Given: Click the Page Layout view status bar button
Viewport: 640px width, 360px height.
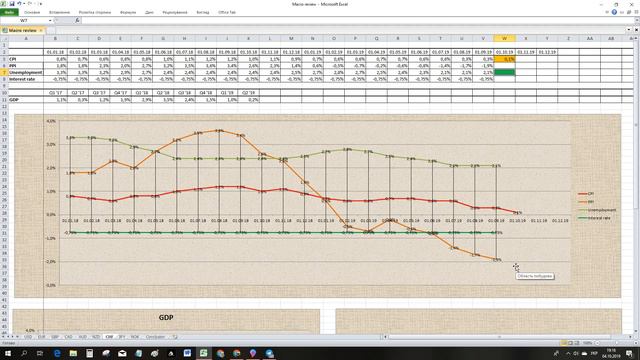Looking at the screenshot, I should click(x=570, y=343).
